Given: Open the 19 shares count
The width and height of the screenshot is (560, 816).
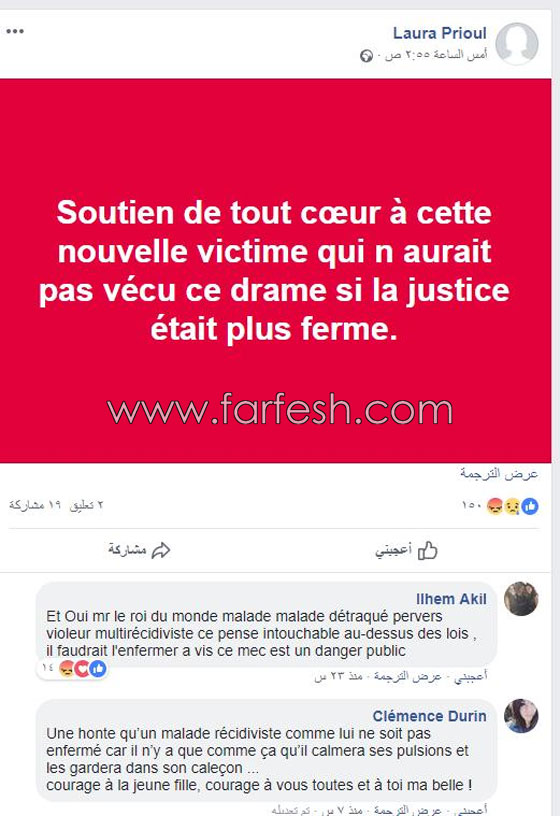Looking at the screenshot, I should click(35, 505).
